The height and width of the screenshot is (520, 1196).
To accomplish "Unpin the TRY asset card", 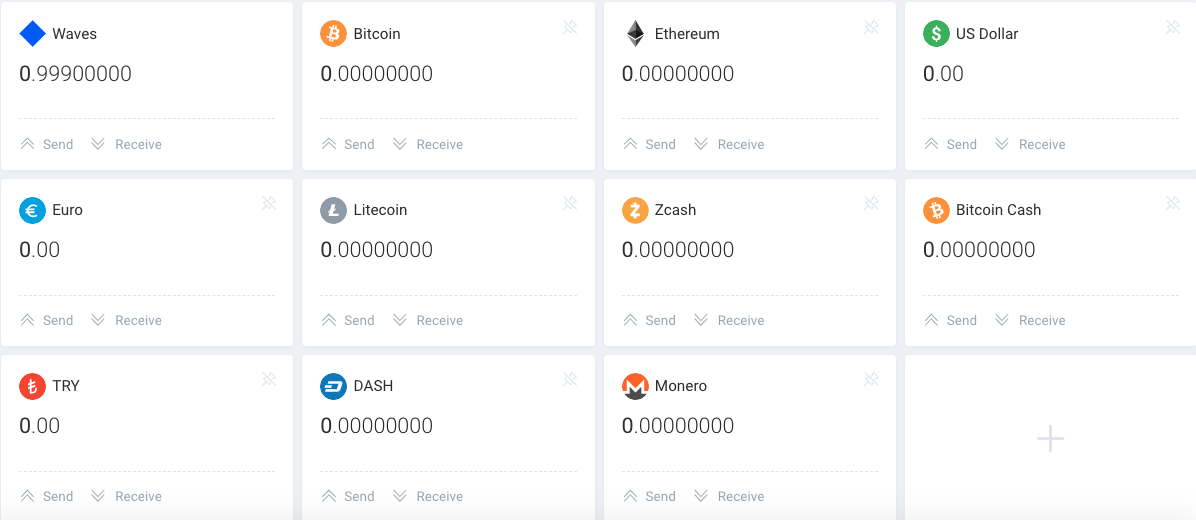I will pos(269,379).
